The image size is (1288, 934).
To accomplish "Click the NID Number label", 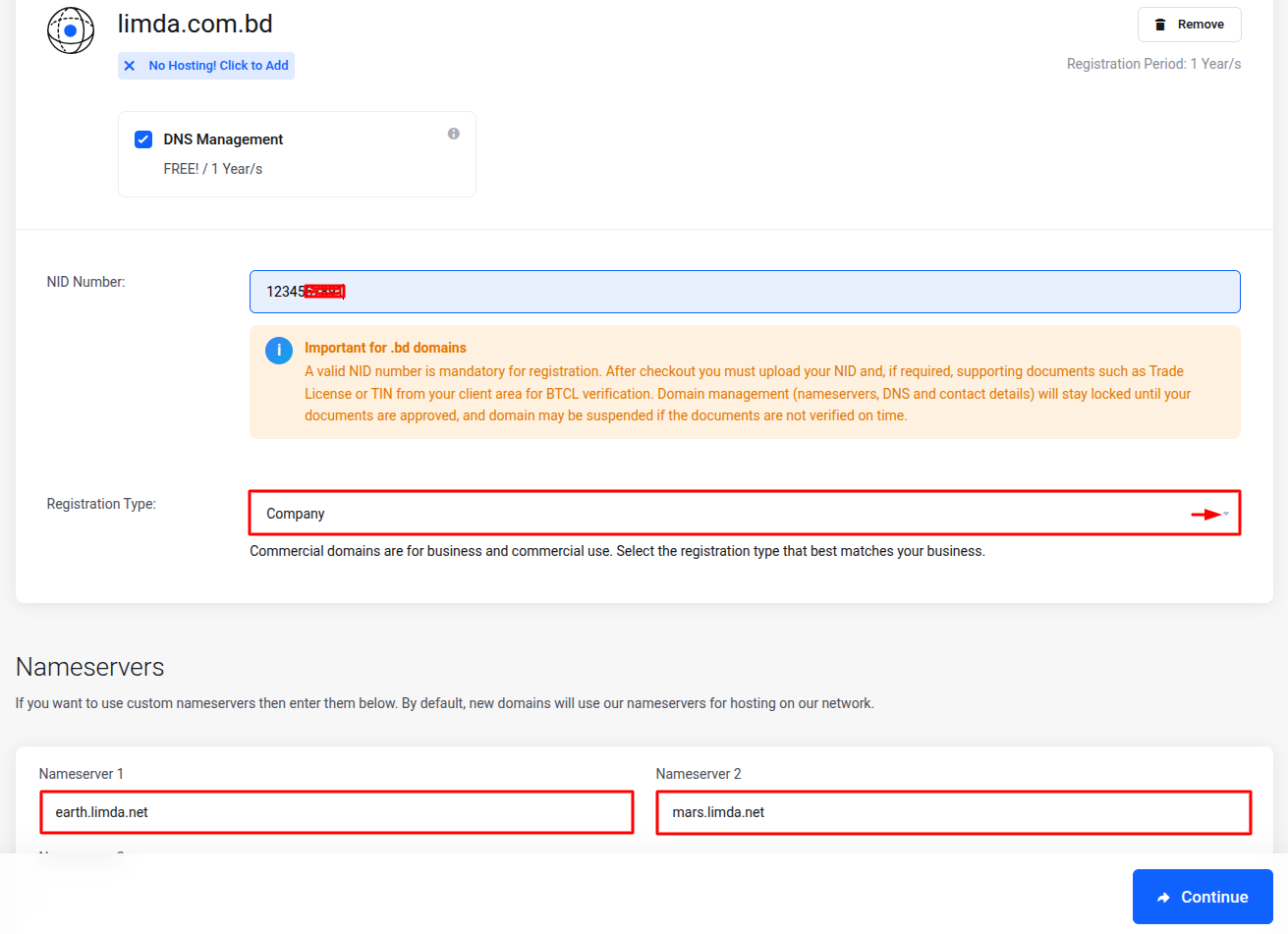I will pos(86,282).
